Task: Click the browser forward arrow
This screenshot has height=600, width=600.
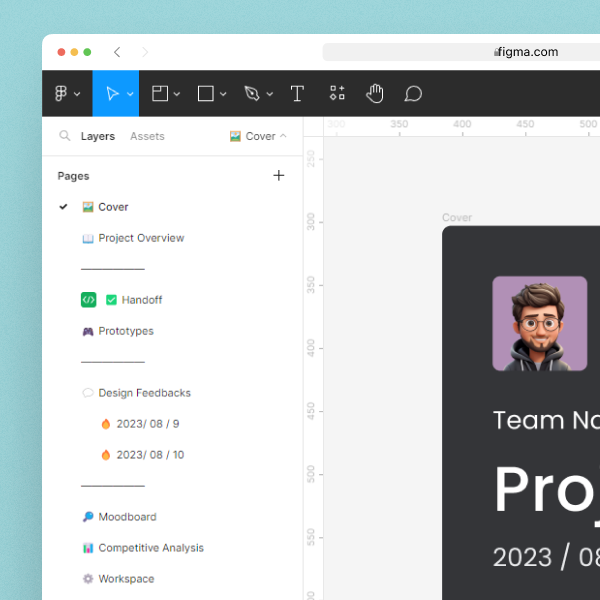Action: (x=145, y=52)
